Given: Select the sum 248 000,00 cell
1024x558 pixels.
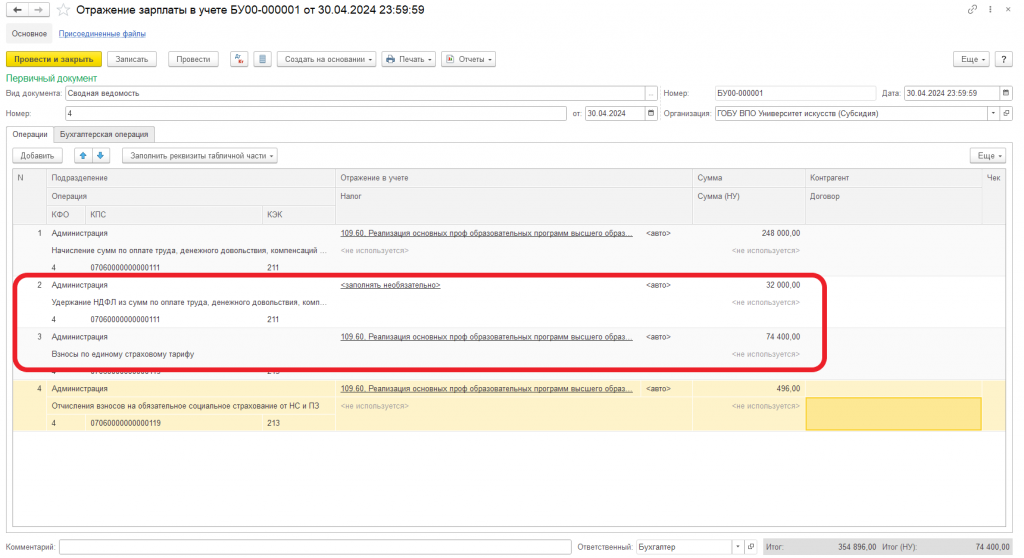Looking at the screenshot, I should [749, 233].
